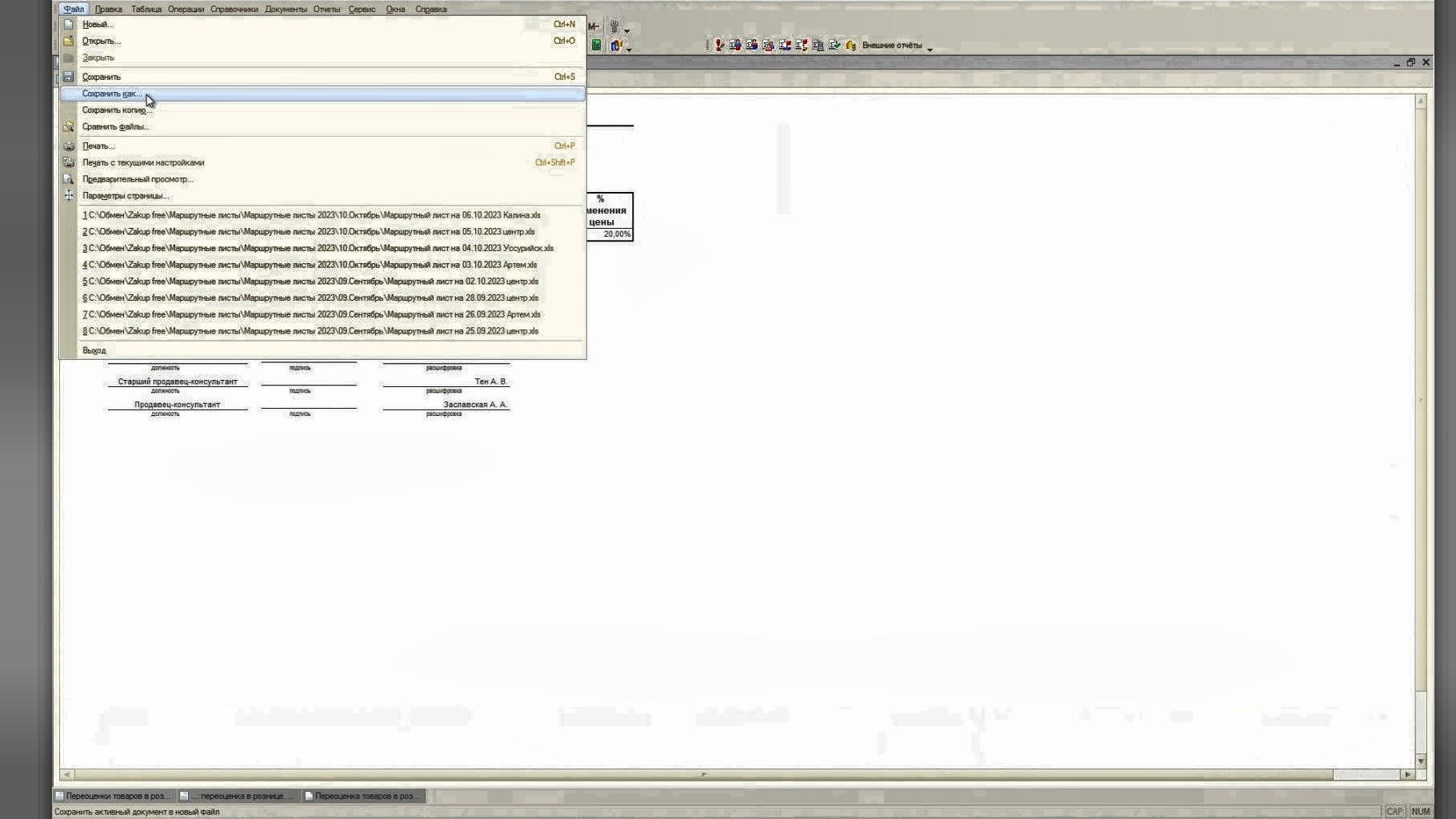Open the Файл menu
Image resolution: width=1456 pixels, height=819 pixels.
74,9
